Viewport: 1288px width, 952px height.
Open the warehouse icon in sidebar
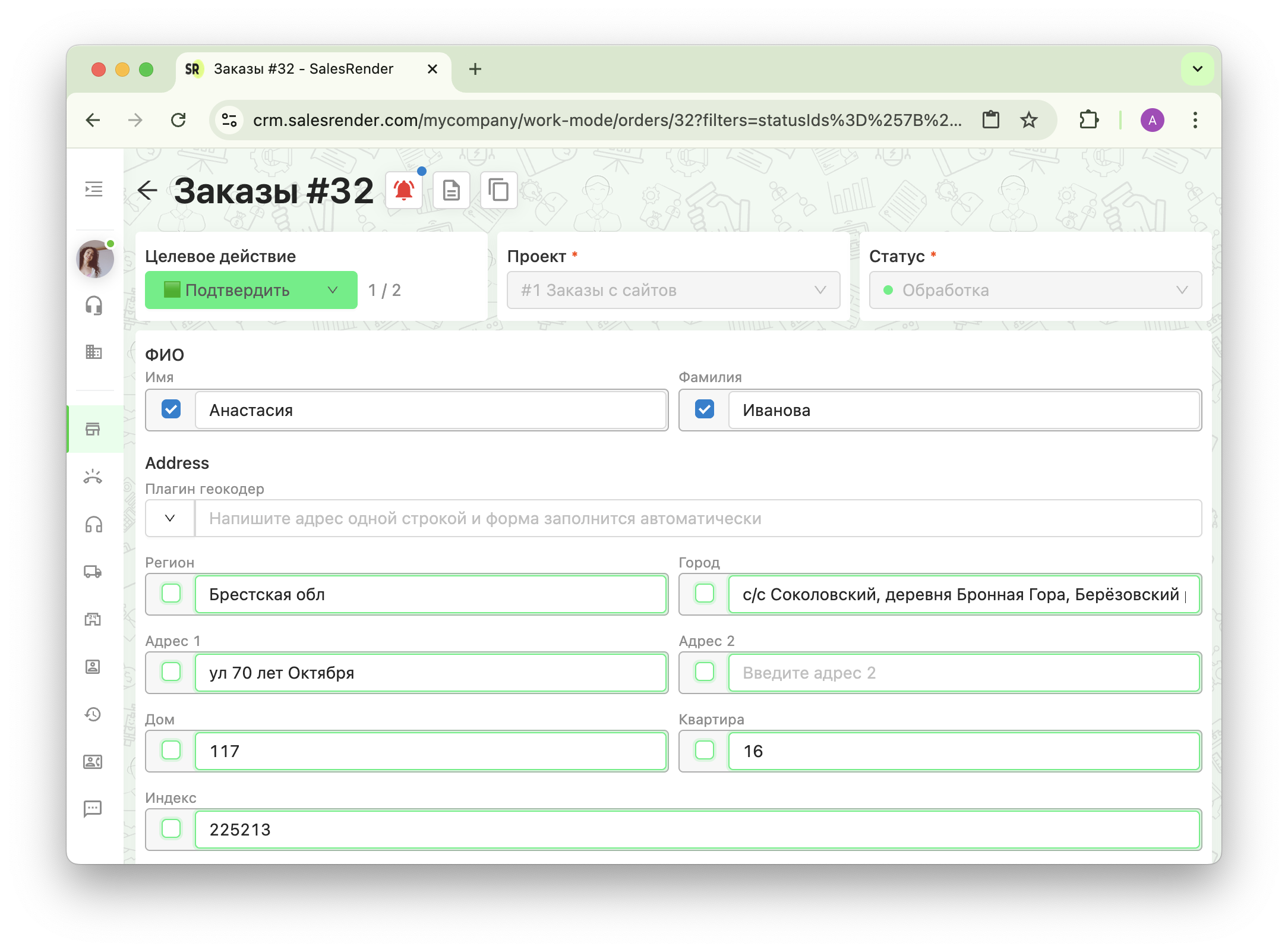click(x=93, y=619)
